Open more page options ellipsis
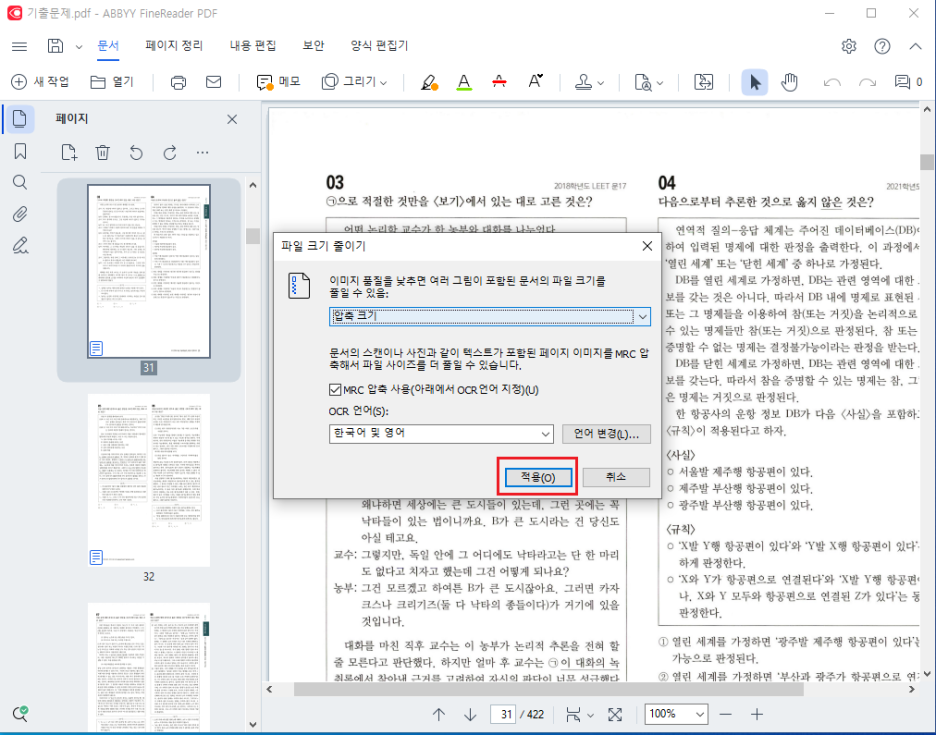936x735 pixels. coord(202,153)
